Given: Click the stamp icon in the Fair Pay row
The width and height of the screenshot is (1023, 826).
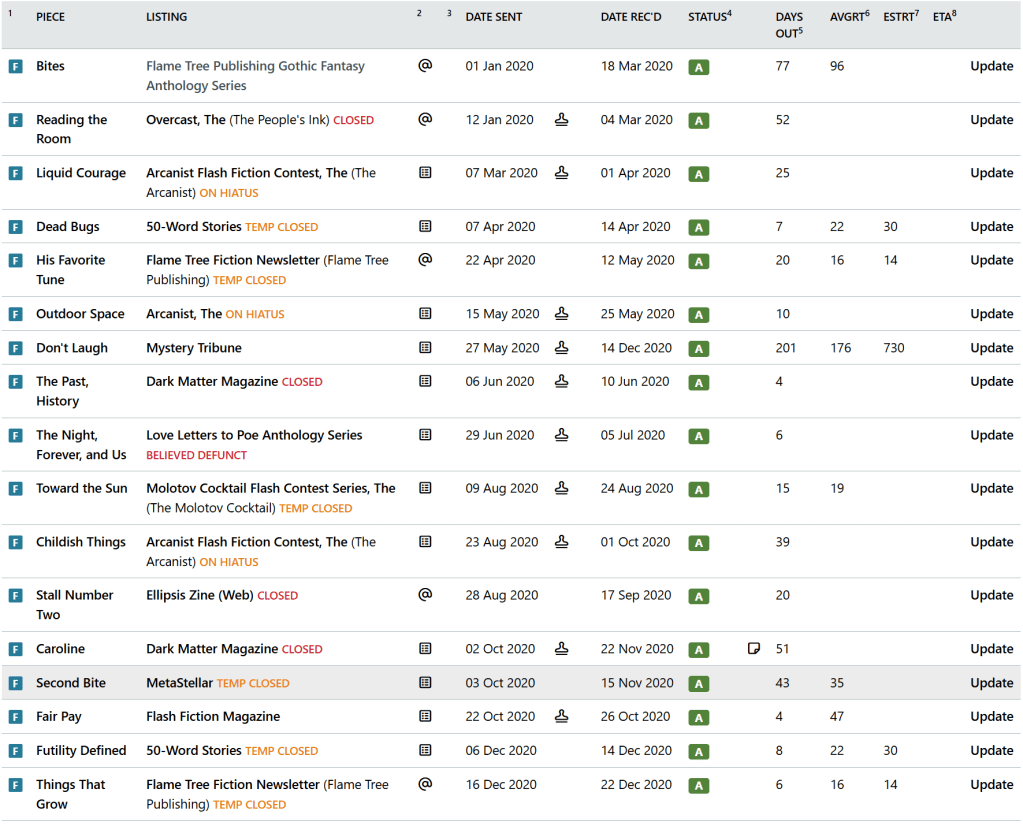Looking at the screenshot, I should point(562,716).
